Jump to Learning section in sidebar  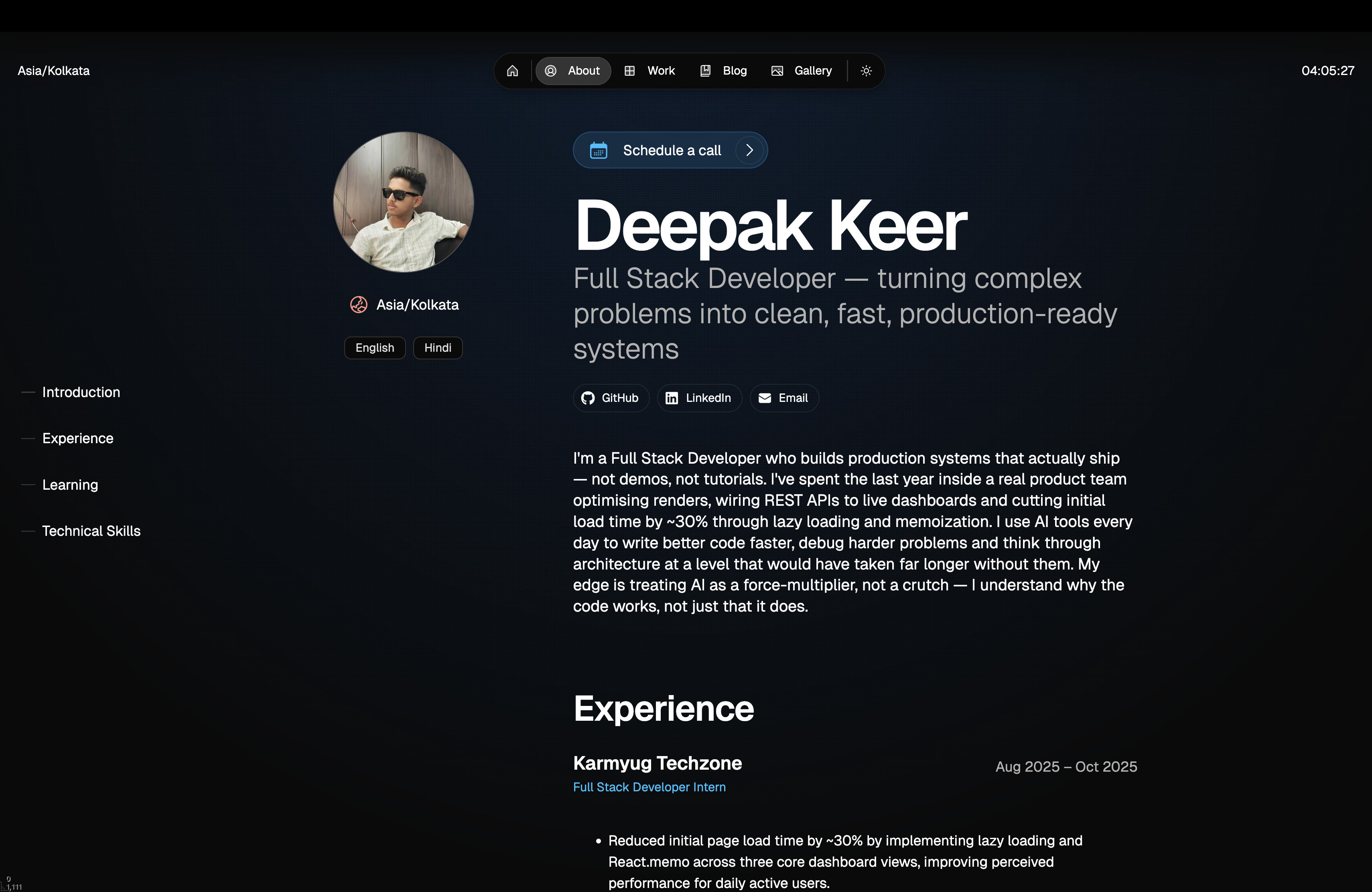(x=70, y=485)
